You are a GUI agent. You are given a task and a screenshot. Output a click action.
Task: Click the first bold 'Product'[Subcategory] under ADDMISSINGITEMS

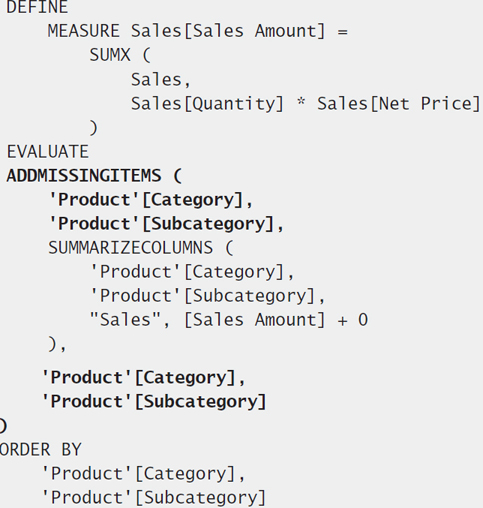point(166,224)
